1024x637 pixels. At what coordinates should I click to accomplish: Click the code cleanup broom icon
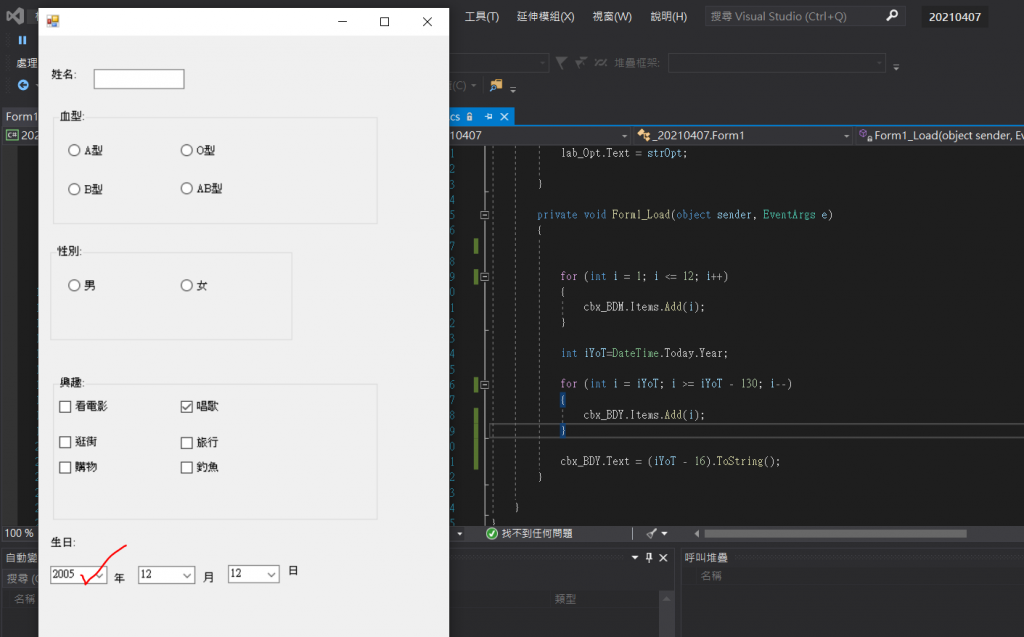pyautogui.click(x=652, y=534)
